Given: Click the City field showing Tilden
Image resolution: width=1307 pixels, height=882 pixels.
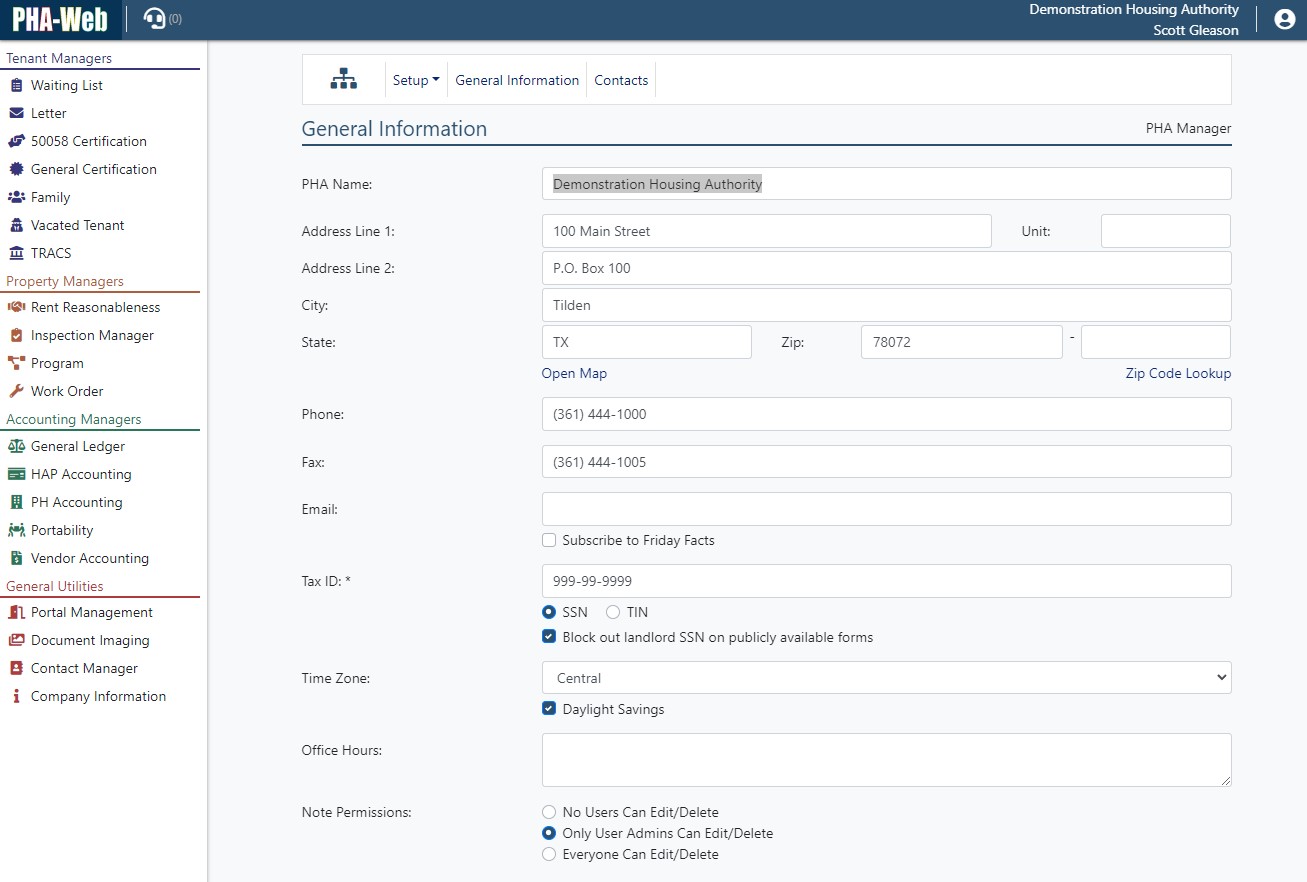Looking at the screenshot, I should pyautogui.click(x=887, y=305).
